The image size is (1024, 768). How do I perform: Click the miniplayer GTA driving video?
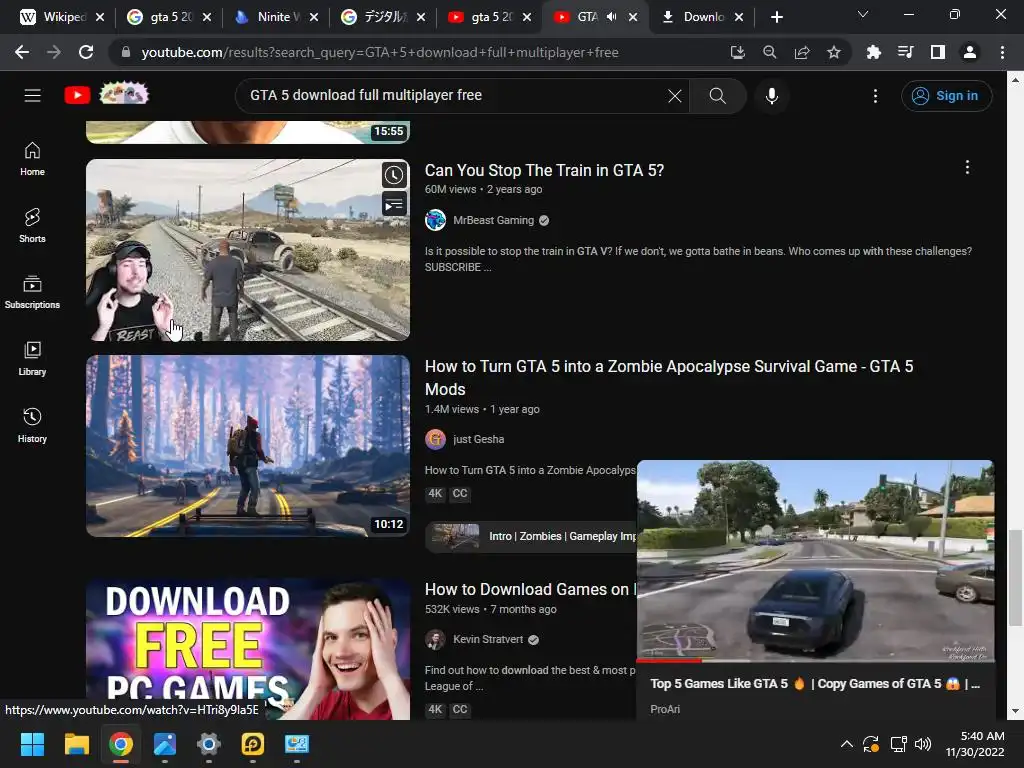815,560
